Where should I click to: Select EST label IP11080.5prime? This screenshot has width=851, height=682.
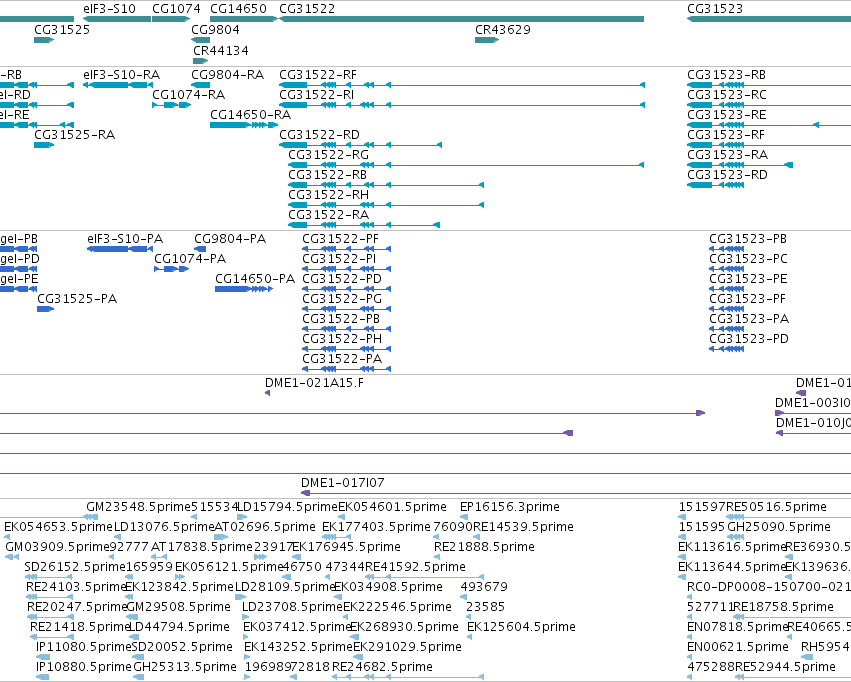84,647
